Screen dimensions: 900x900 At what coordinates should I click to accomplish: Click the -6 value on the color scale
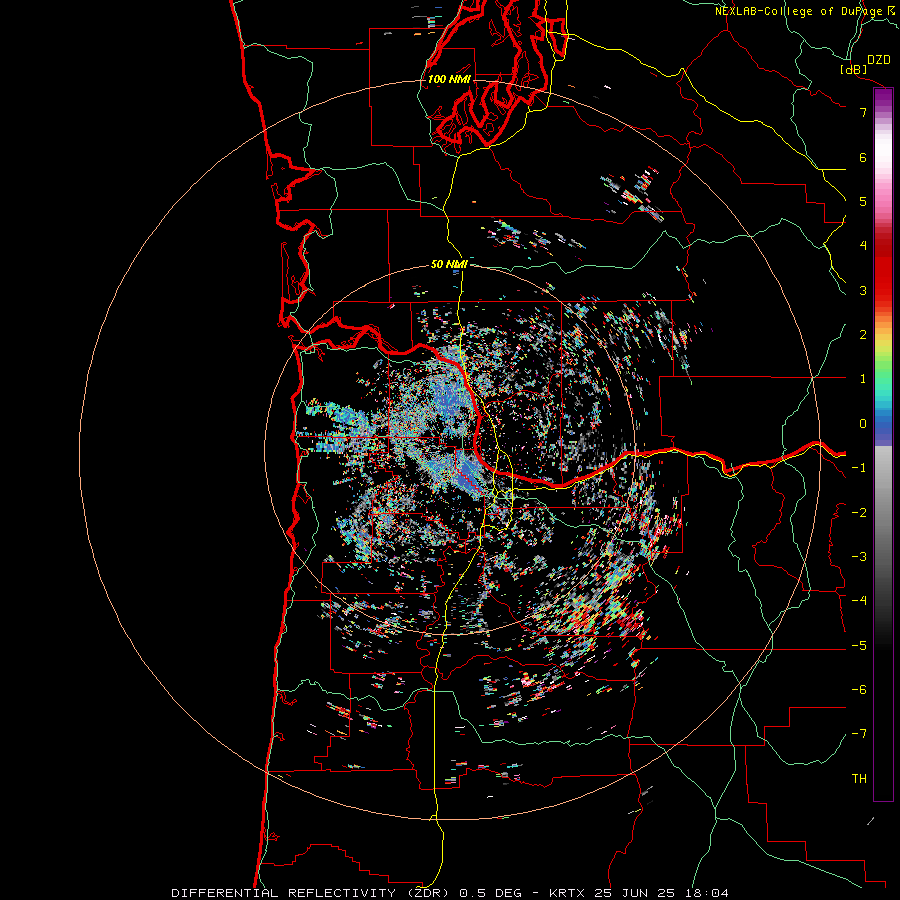coord(859,690)
